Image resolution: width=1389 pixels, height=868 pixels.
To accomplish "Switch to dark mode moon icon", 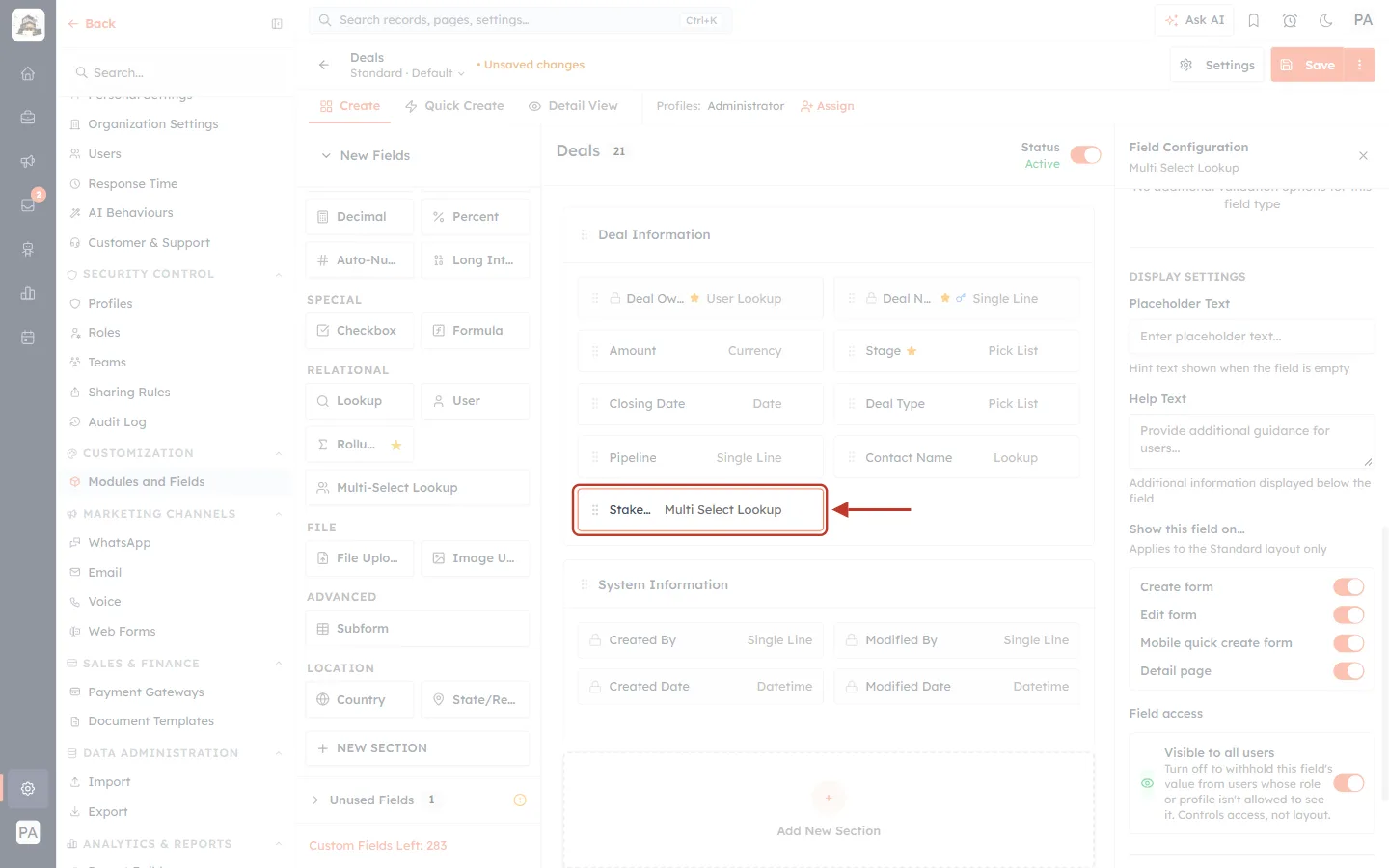I will [x=1326, y=20].
